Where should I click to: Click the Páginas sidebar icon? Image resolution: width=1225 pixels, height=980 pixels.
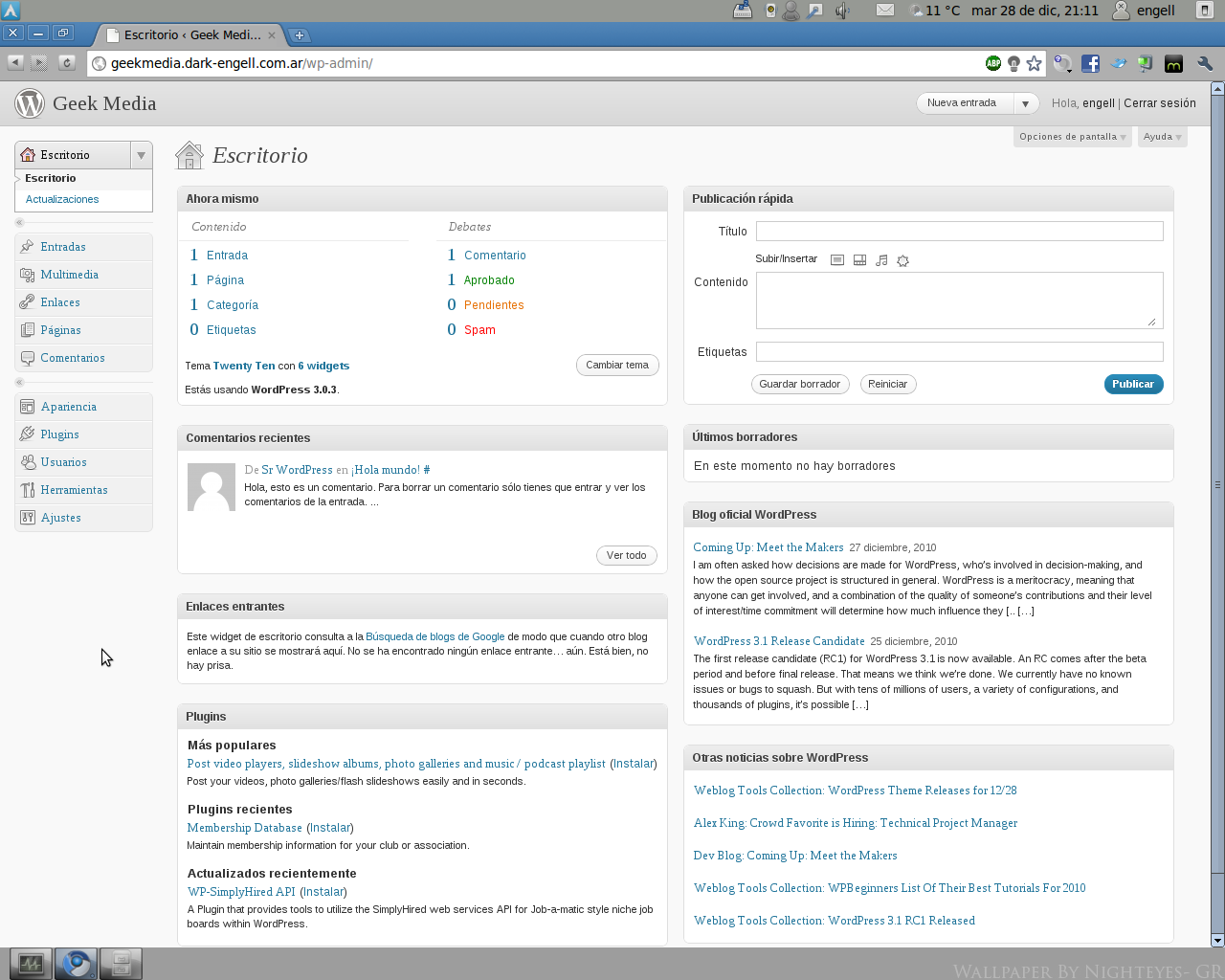pyautogui.click(x=27, y=330)
